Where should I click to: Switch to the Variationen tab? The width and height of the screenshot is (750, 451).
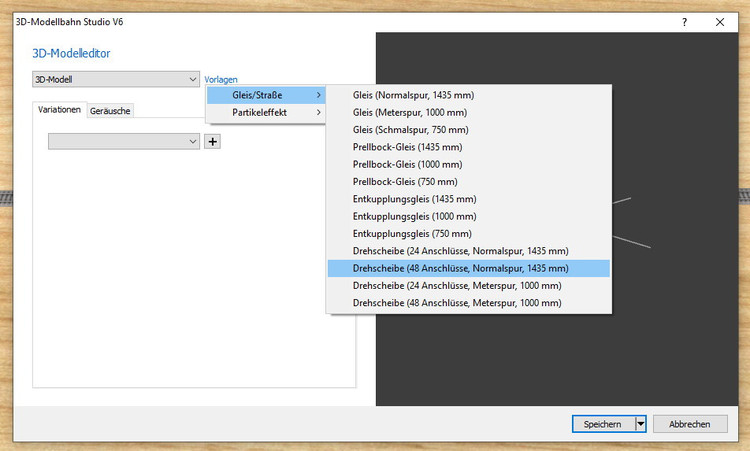coord(59,110)
